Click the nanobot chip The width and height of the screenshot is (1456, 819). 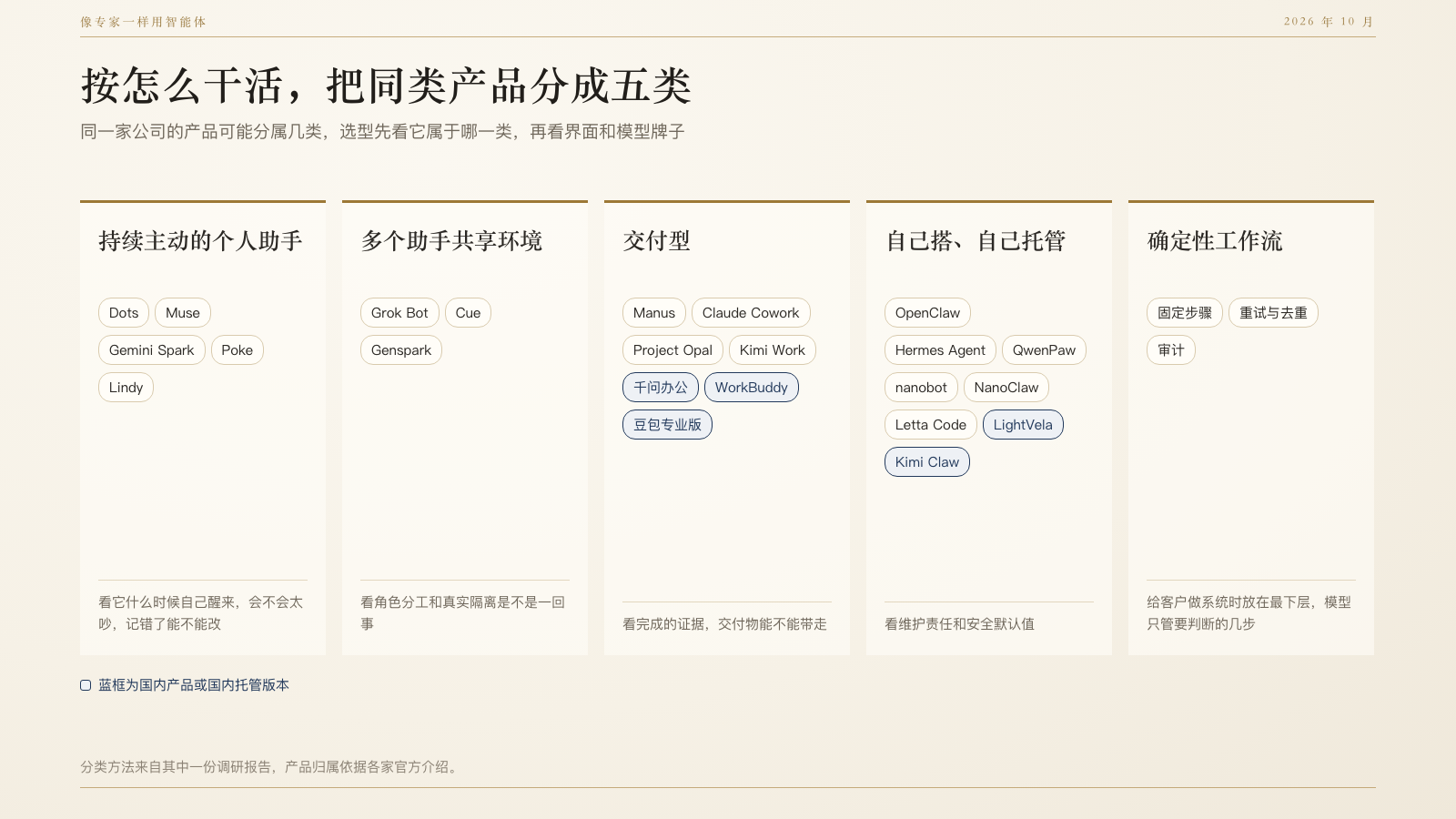coord(921,388)
